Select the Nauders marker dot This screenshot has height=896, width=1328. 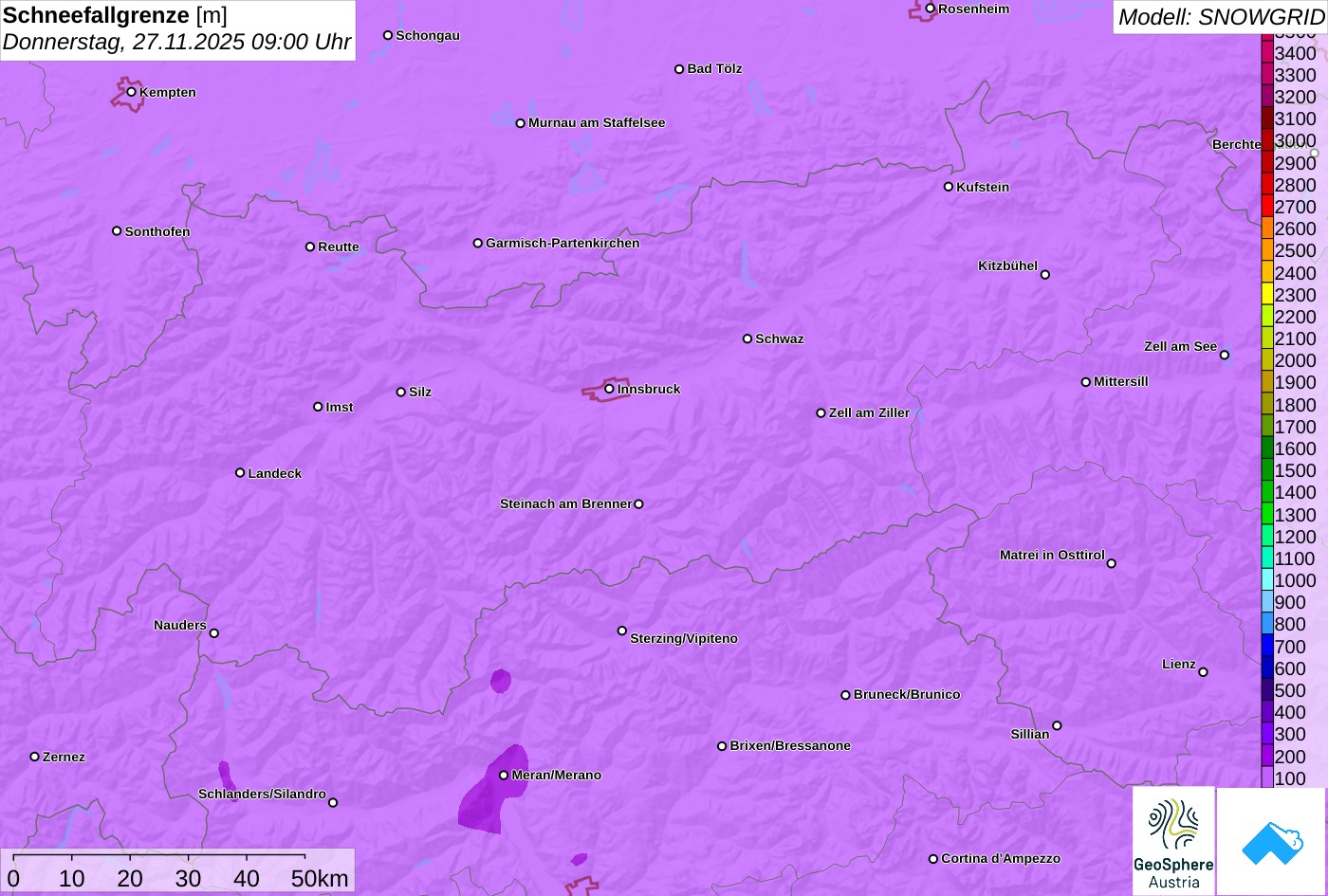213,633
